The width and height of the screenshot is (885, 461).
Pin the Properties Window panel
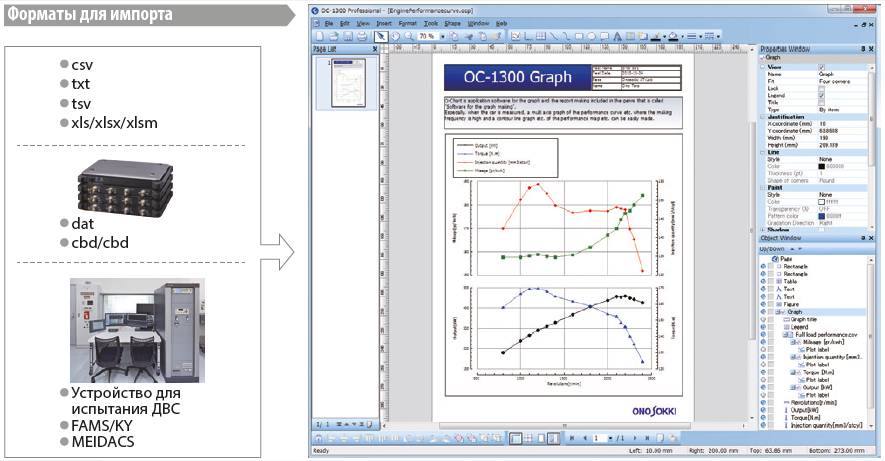[863, 49]
